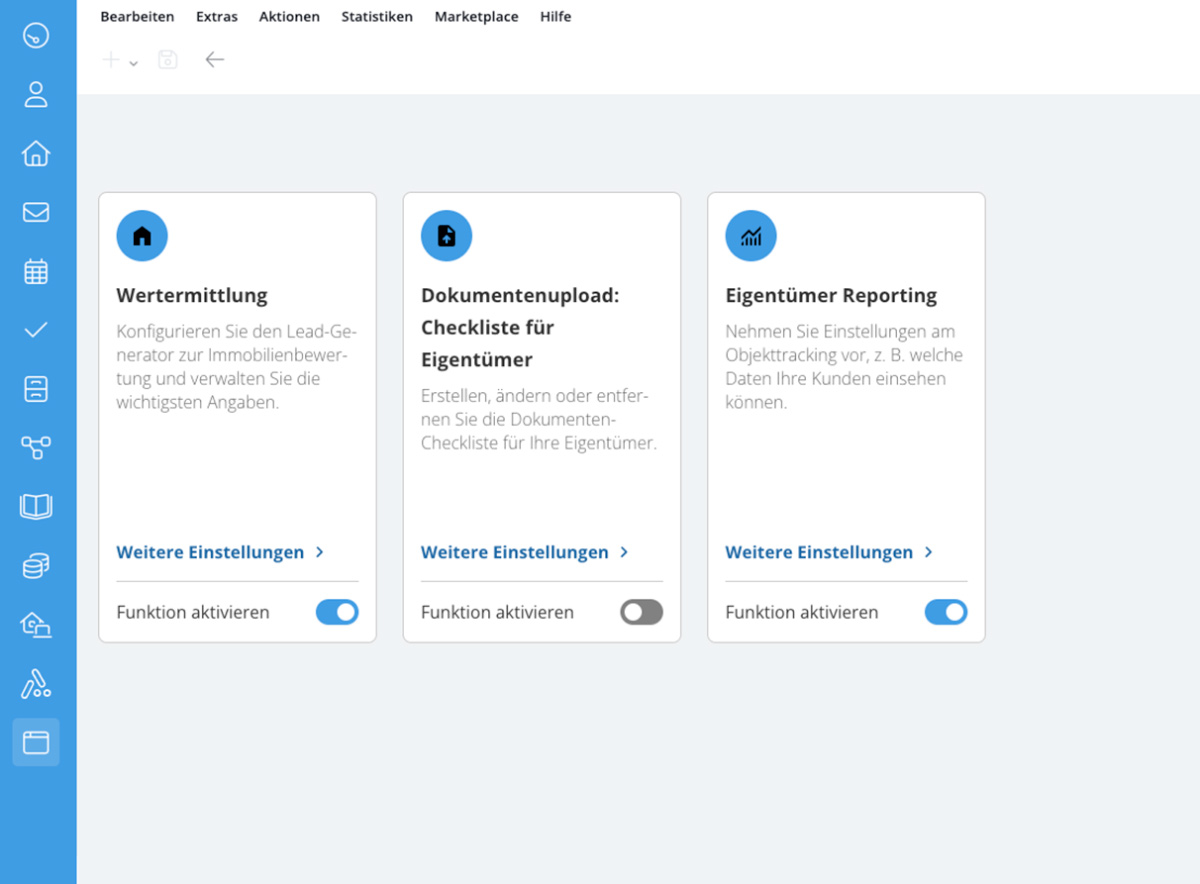1200x884 pixels.
Task: Click the Wertermittlung Lead-Generator description text
Action: [237, 367]
